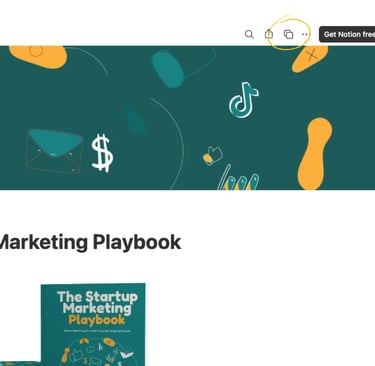Click the TikTok logo in the cover

[244, 100]
